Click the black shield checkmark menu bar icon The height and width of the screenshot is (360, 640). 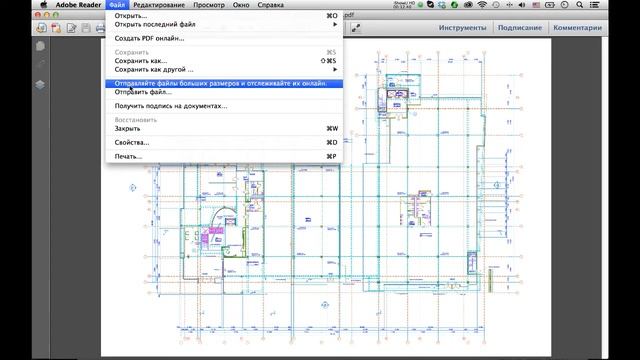[430, 5]
